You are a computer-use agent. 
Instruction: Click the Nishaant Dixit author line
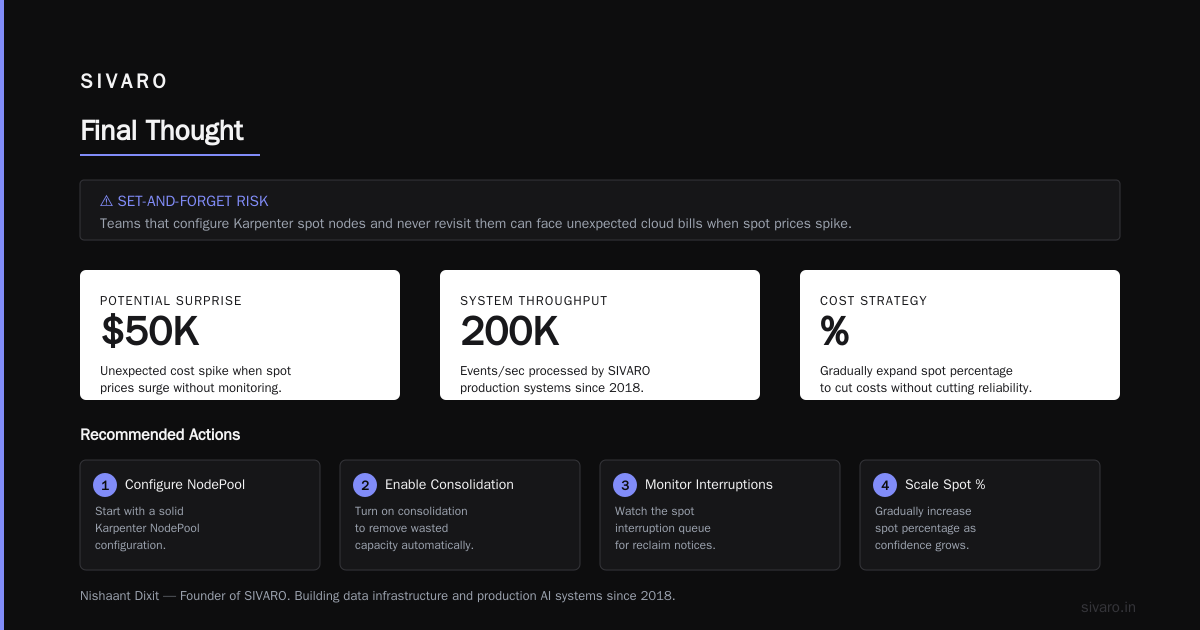(378, 596)
